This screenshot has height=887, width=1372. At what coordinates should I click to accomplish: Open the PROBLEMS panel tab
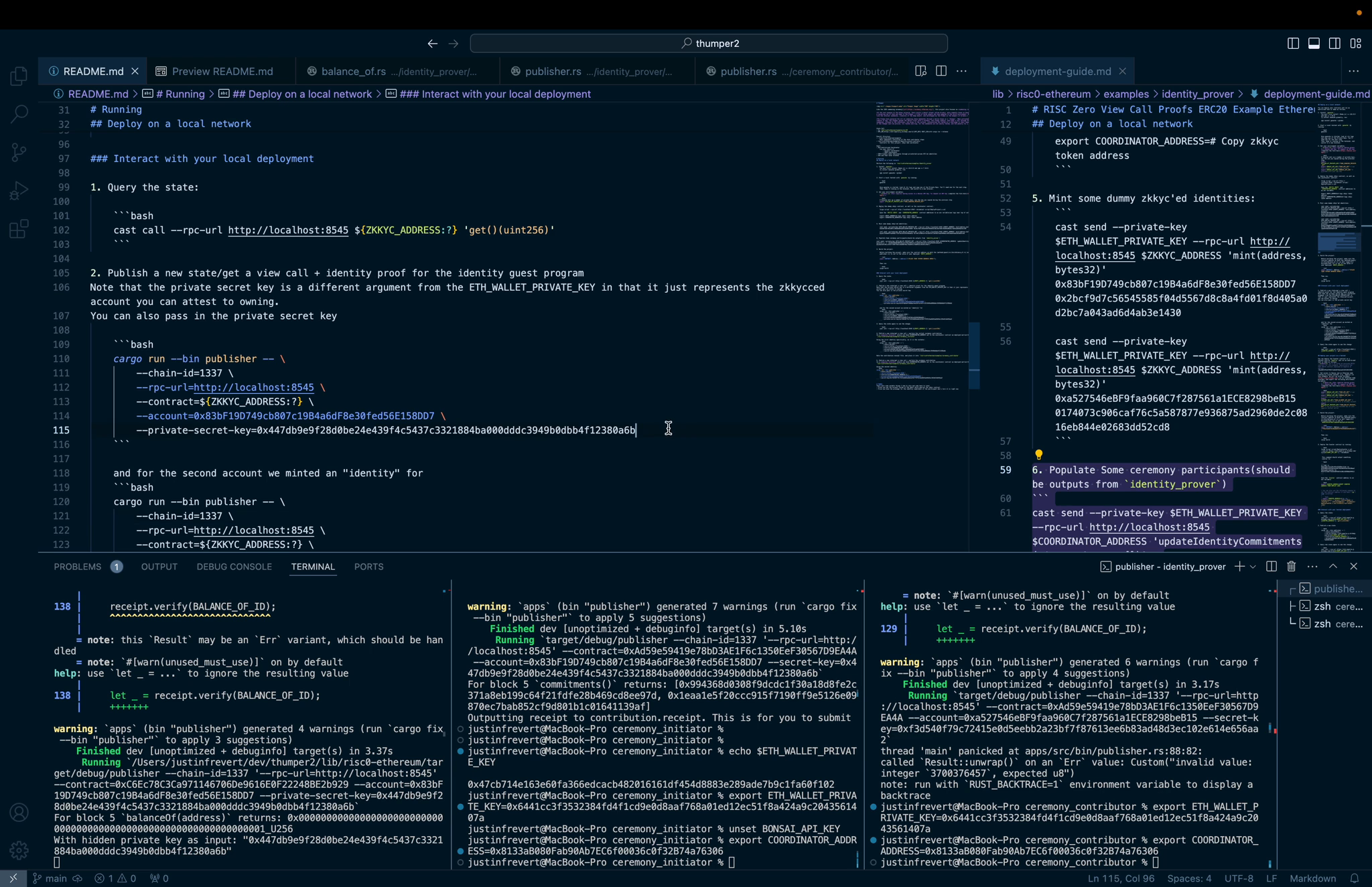(x=77, y=567)
